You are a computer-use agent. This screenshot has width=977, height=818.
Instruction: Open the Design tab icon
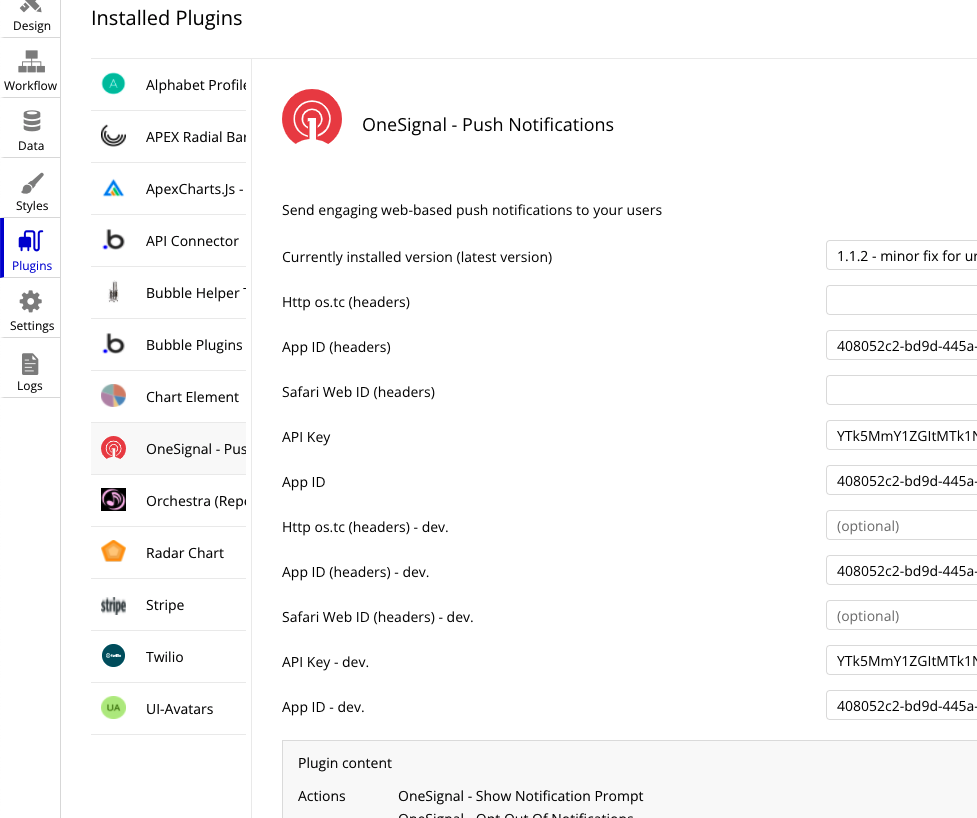pyautogui.click(x=31, y=8)
